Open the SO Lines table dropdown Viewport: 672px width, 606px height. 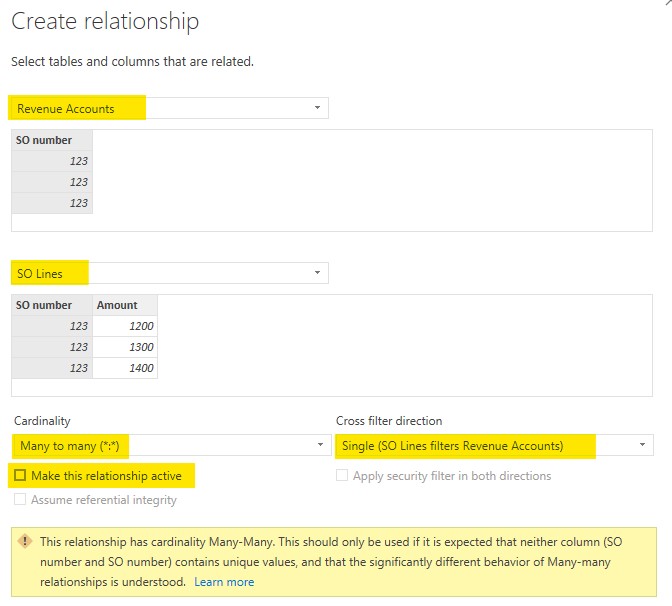[170, 273]
